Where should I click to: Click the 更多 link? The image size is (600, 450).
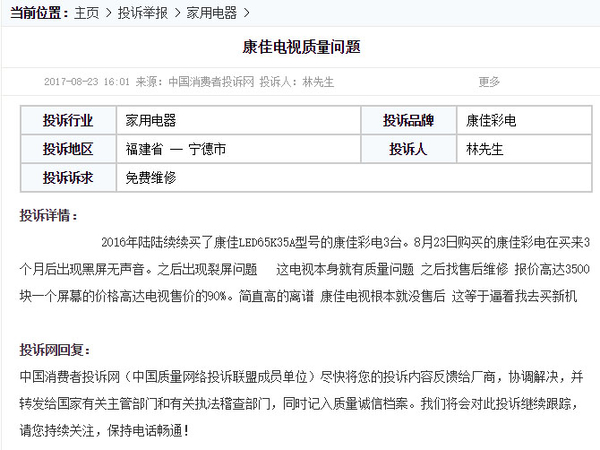tap(489, 82)
